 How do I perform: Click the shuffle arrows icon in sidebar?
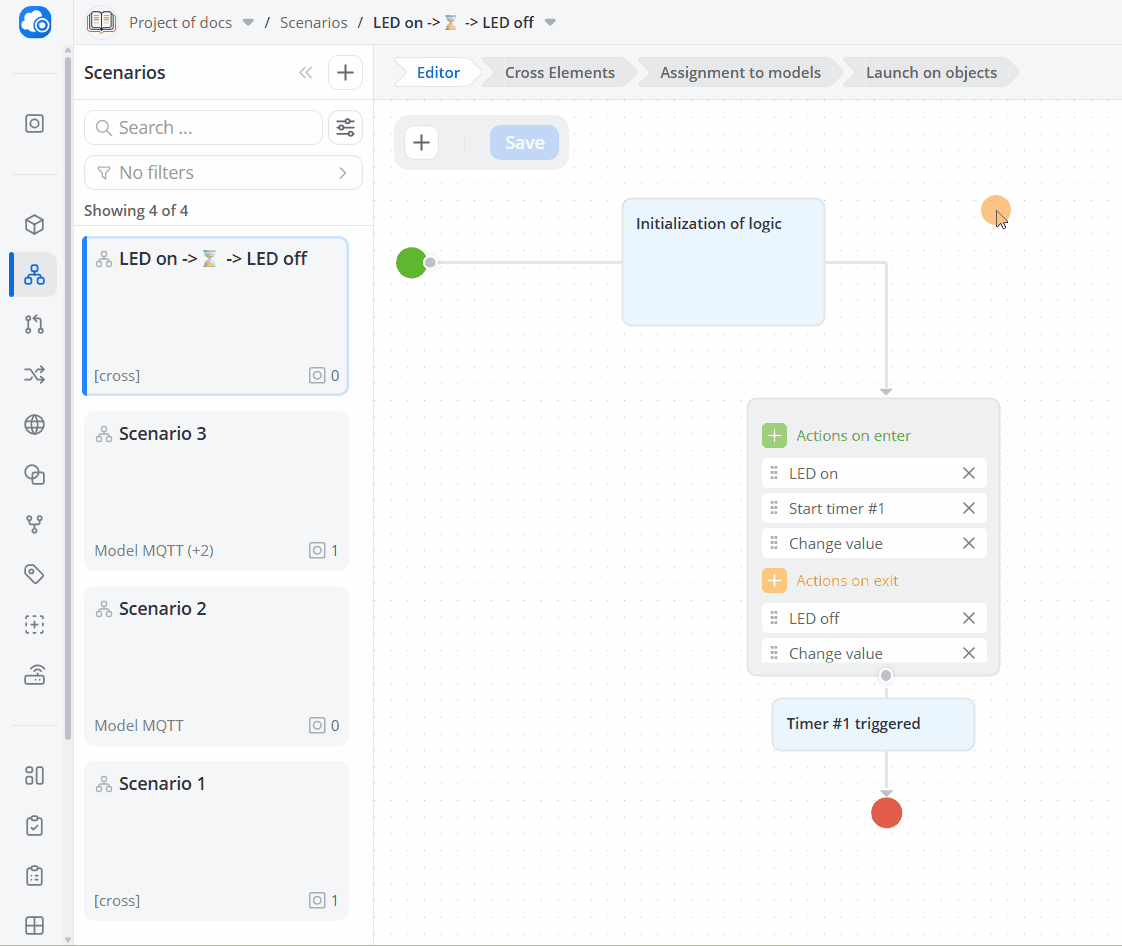pos(34,374)
